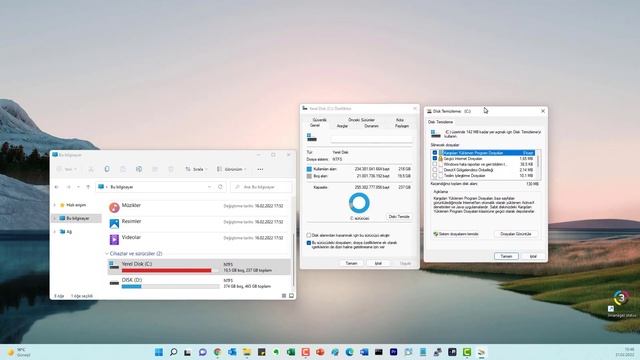Image resolution: width=640 pixels, height=360 pixels.
Task: Go up one folder level in Explorer
Action: (88, 187)
